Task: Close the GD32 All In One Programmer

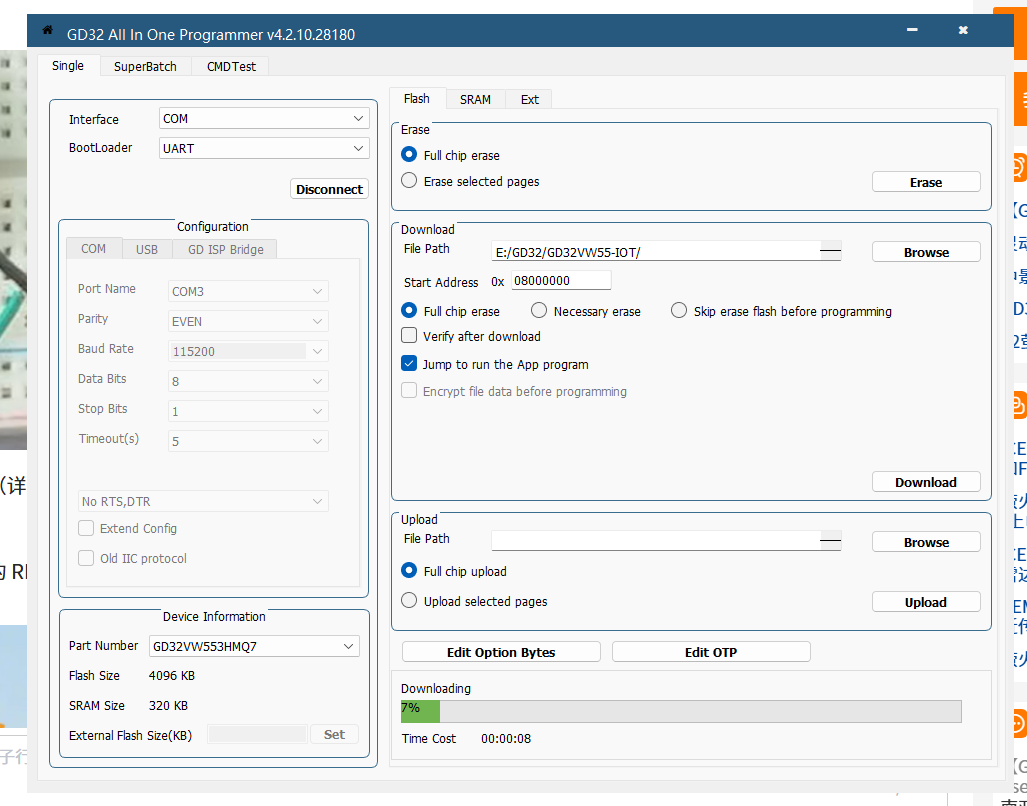Action: [x=963, y=31]
